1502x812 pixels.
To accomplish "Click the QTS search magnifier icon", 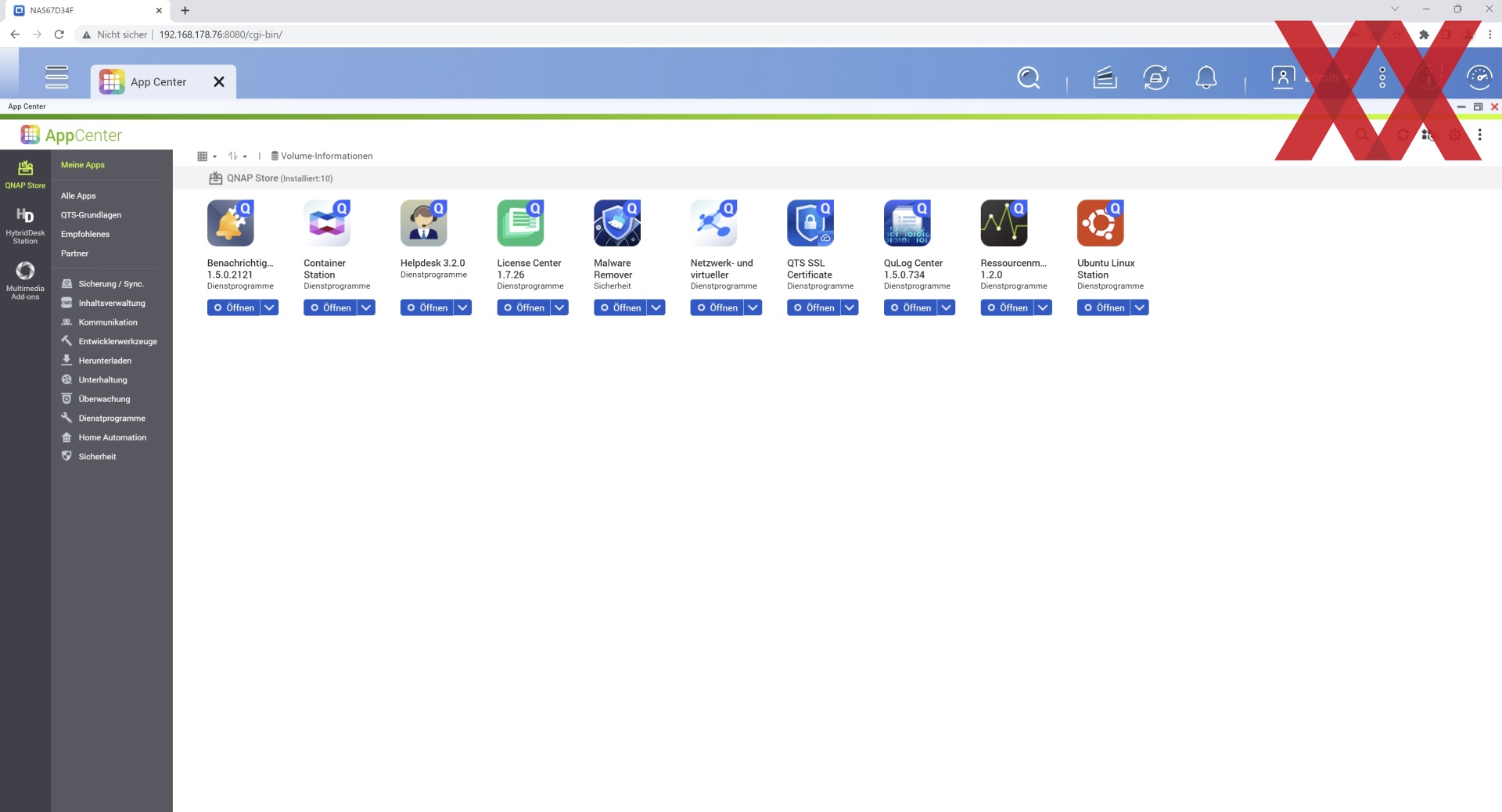I will (x=1029, y=77).
